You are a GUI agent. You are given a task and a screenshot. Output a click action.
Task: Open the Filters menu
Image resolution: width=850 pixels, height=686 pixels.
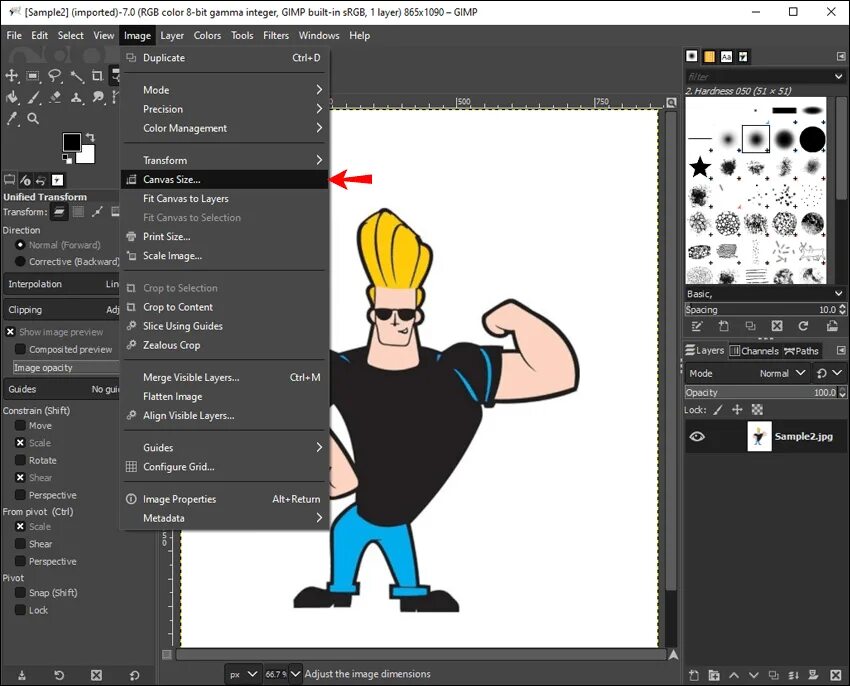point(276,36)
